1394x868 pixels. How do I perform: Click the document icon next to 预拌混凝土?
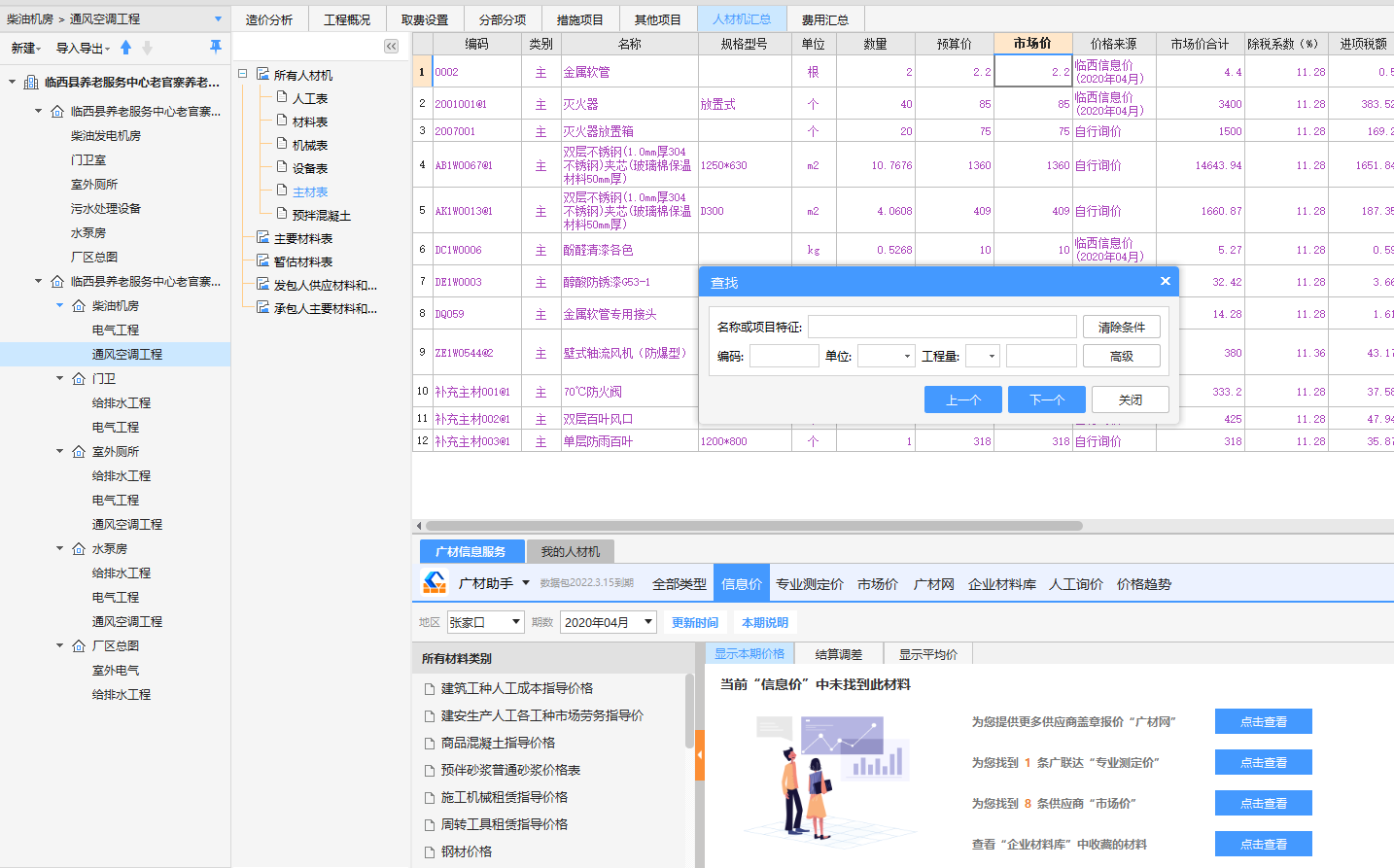pos(282,214)
